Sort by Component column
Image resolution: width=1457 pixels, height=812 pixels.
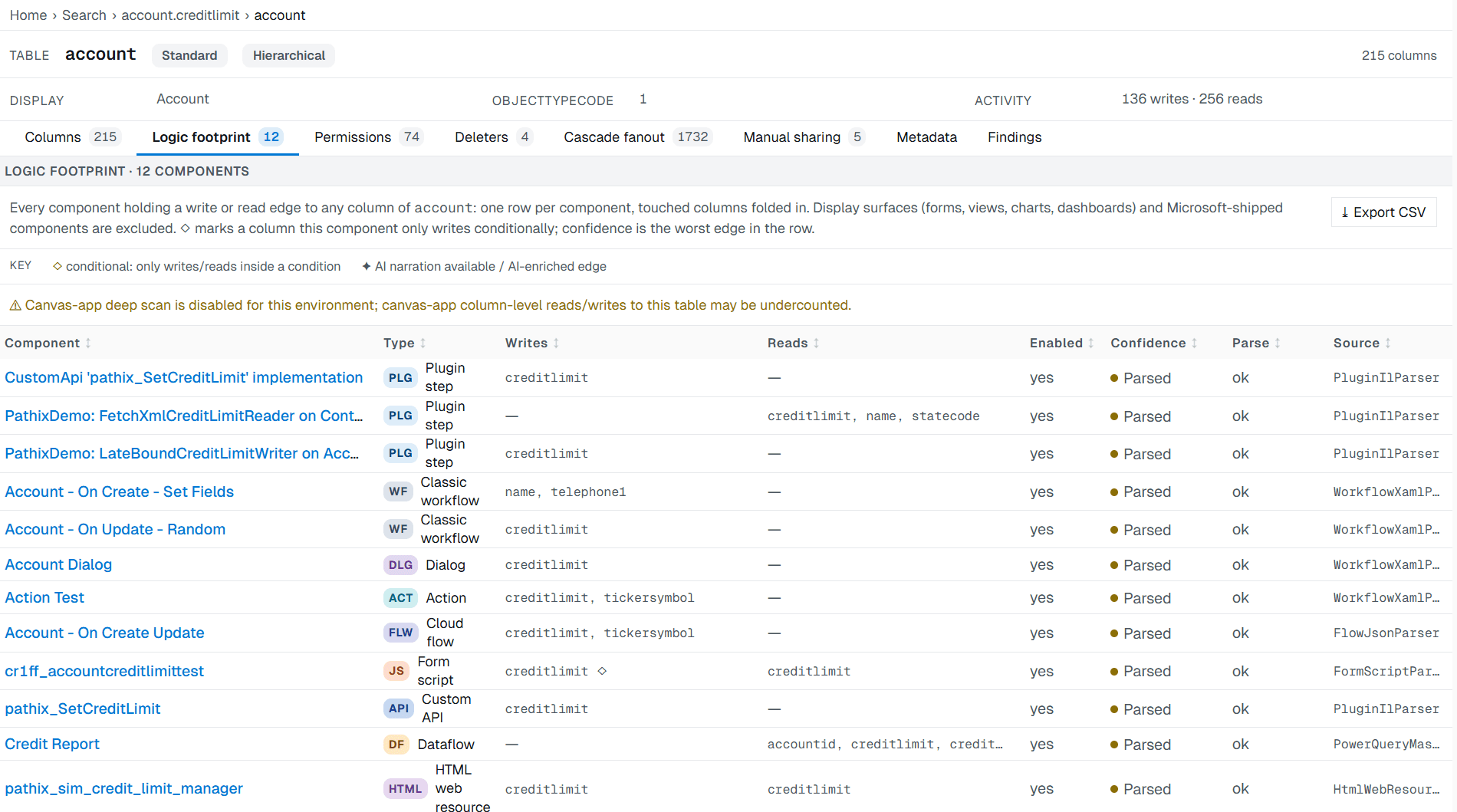[x=48, y=343]
